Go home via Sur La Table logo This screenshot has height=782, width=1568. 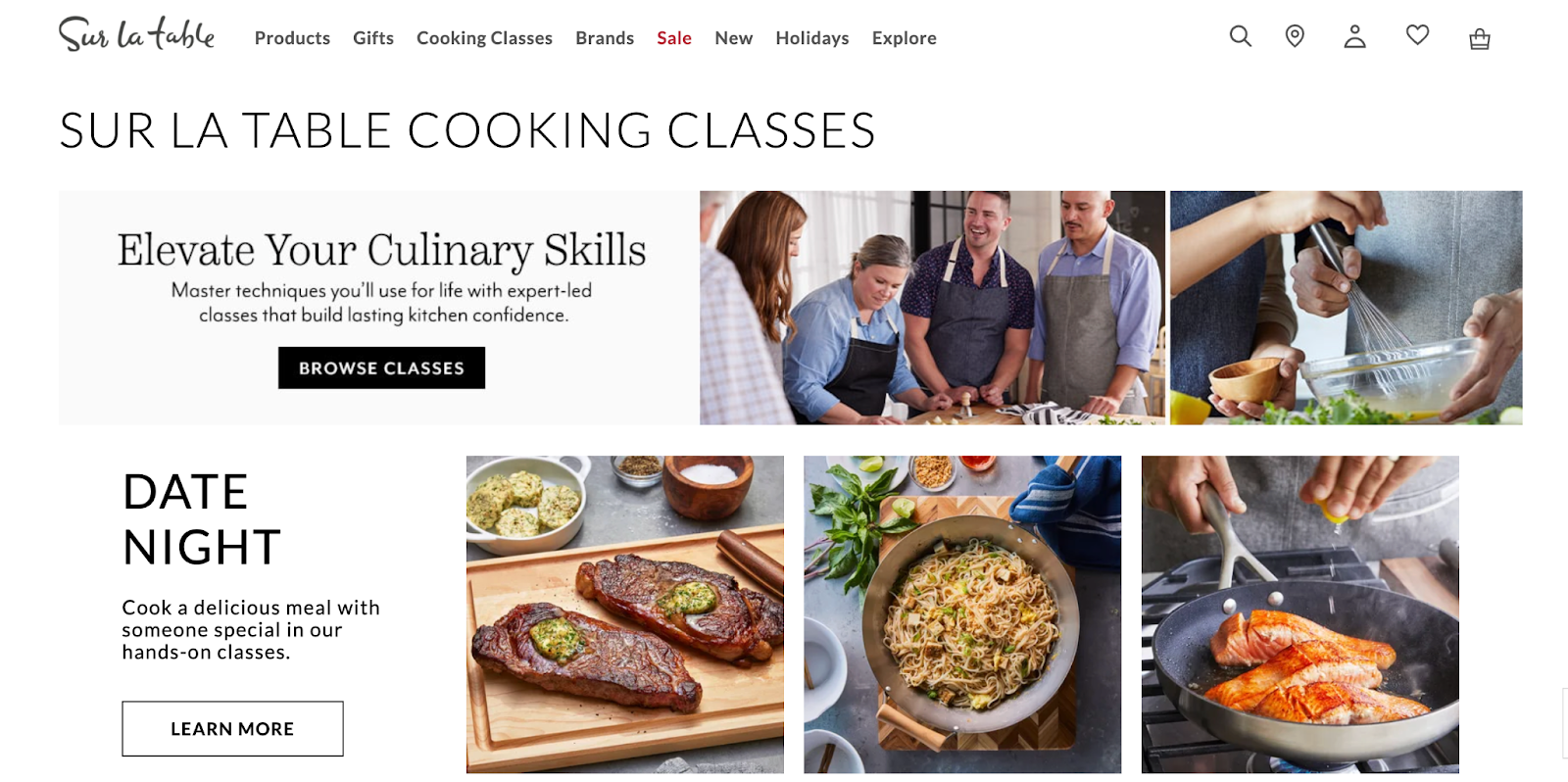coord(136,34)
